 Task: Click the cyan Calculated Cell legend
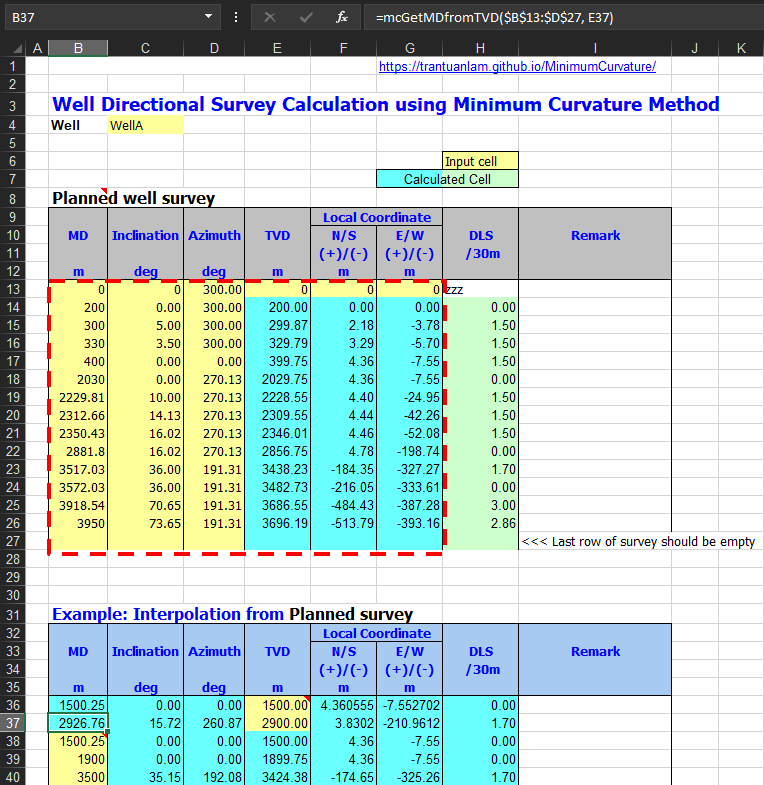tap(447, 179)
